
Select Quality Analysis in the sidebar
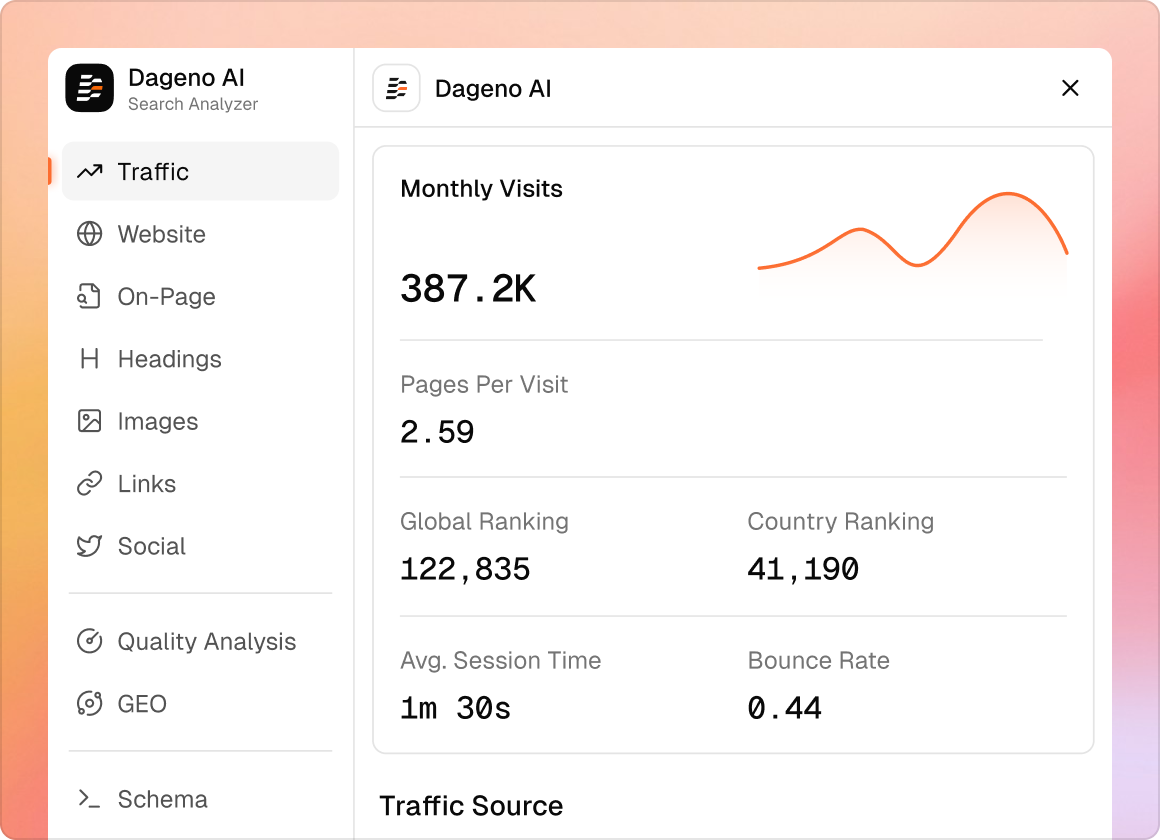[x=206, y=642]
